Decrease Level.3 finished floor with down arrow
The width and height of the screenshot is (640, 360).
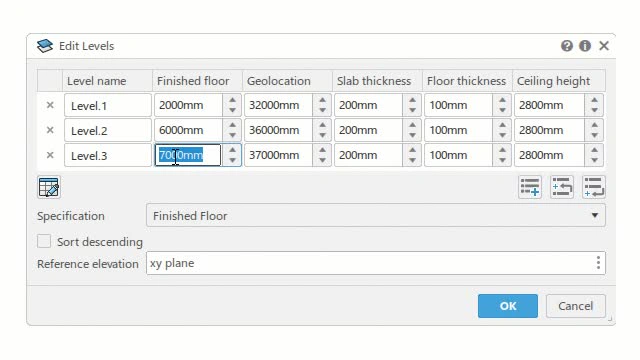tap(232, 160)
